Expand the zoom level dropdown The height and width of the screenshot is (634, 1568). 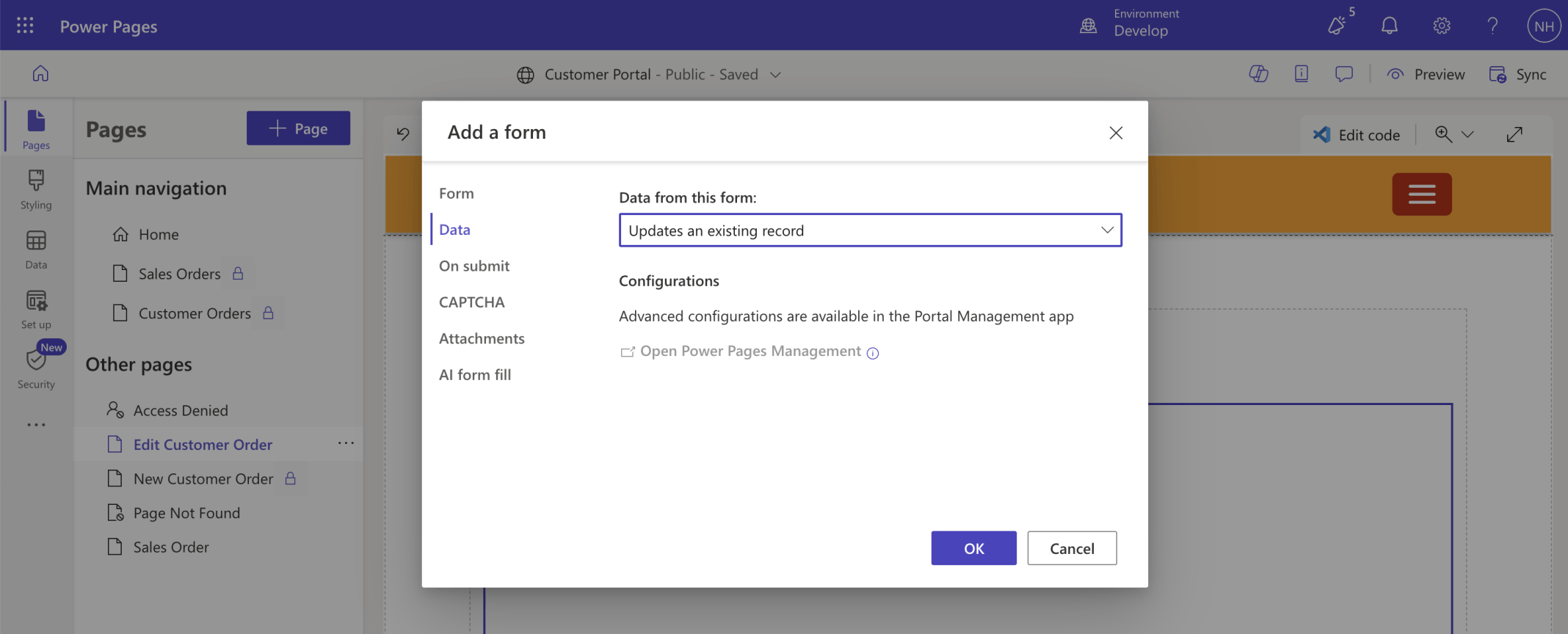pyautogui.click(x=1467, y=135)
